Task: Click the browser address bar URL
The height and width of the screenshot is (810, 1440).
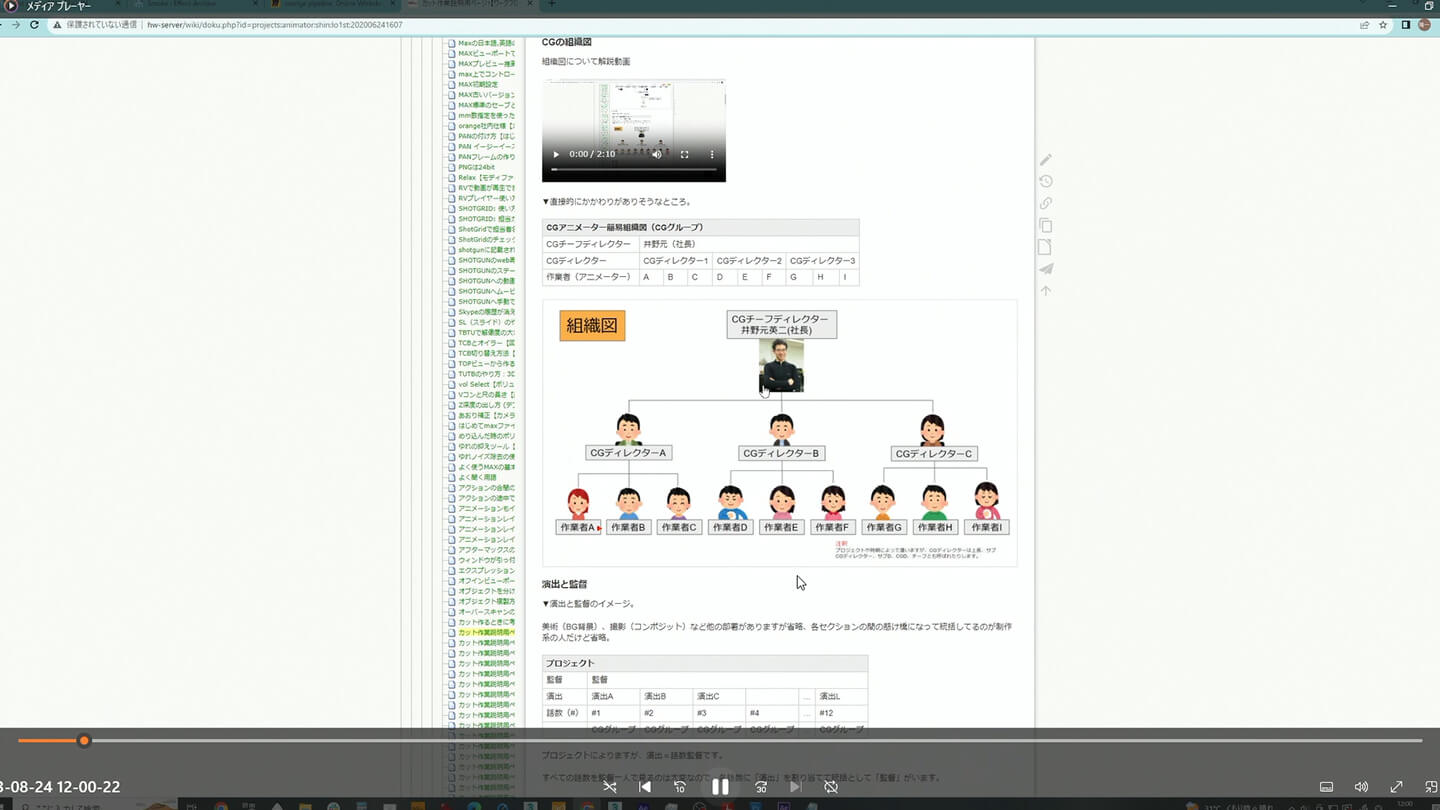Action: 275,24
